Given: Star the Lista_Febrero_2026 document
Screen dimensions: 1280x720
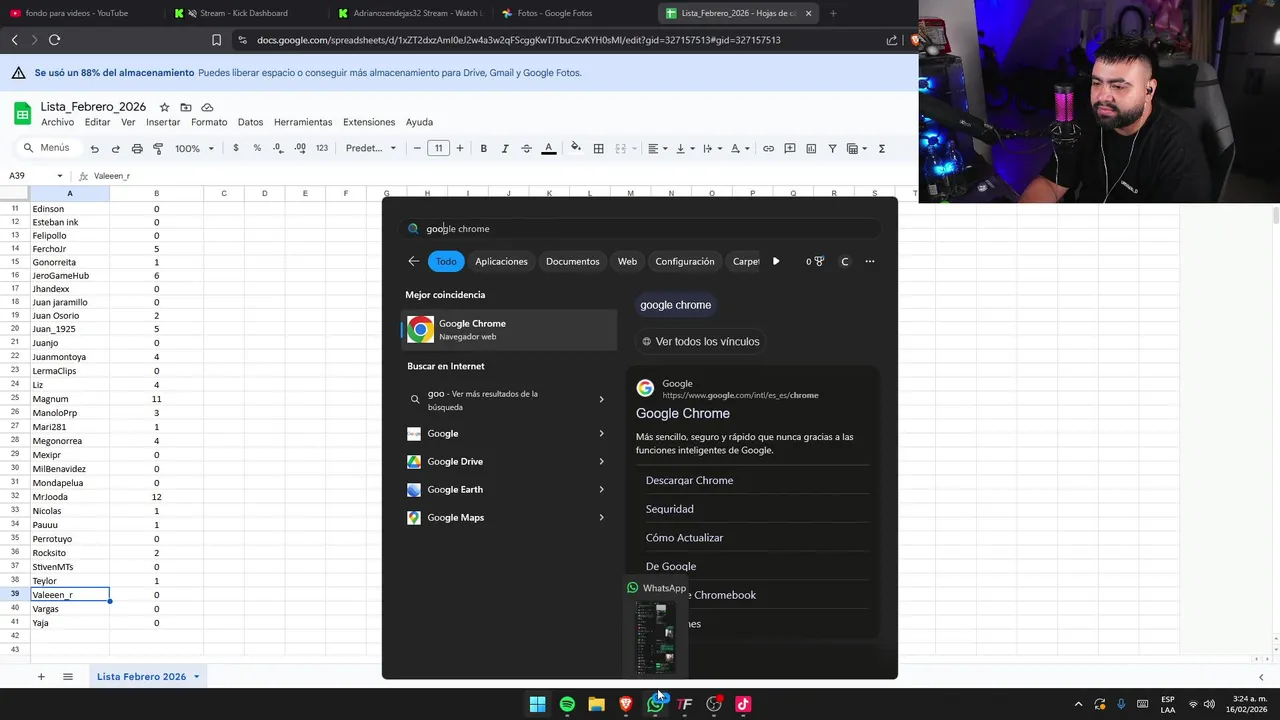Looking at the screenshot, I should coord(164,107).
